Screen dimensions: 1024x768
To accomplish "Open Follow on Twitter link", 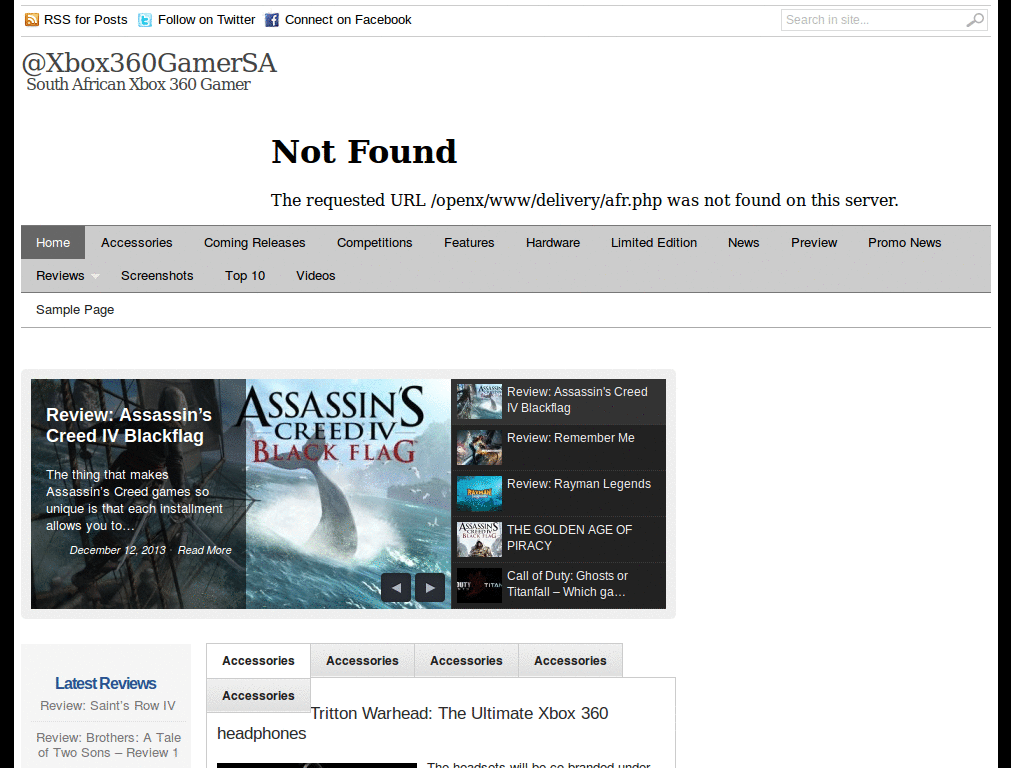I will [206, 20].
